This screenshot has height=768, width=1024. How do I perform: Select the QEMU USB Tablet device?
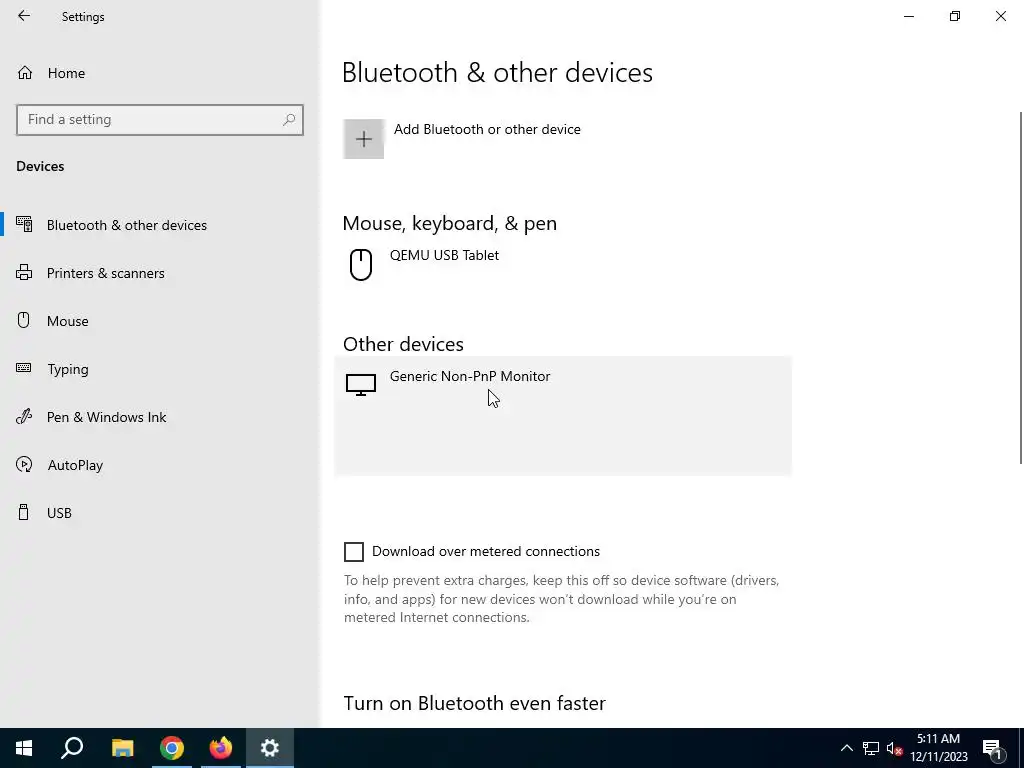pos(563,264)
